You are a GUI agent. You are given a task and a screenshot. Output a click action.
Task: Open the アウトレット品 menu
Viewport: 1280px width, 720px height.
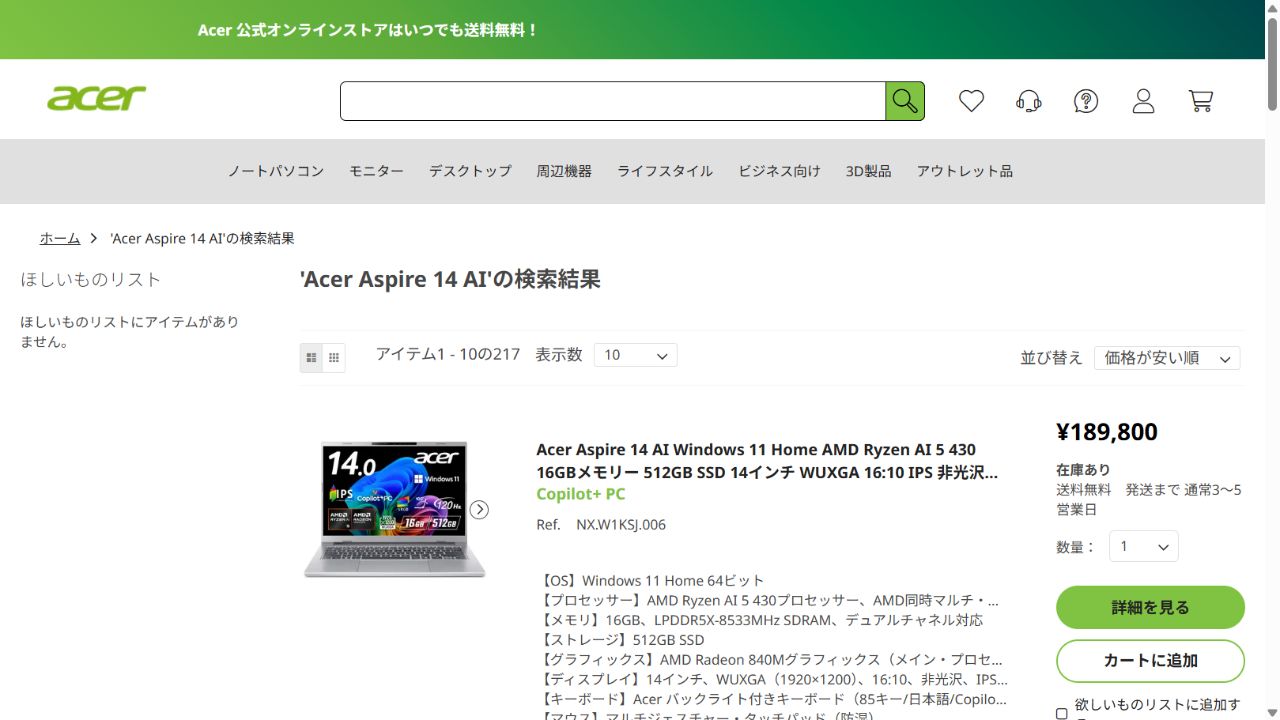pyautogui.click(x=965, y=171)
